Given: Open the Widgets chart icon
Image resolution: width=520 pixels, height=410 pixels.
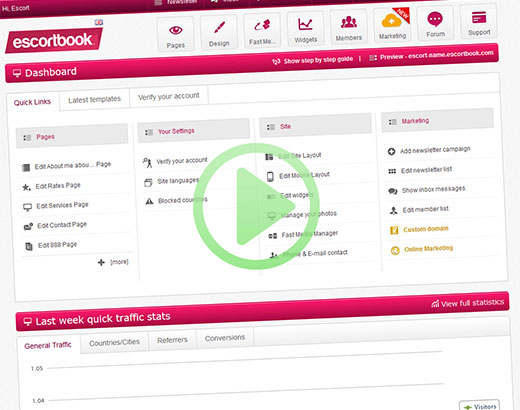Looking at the screenshot, I should [305, 28].
